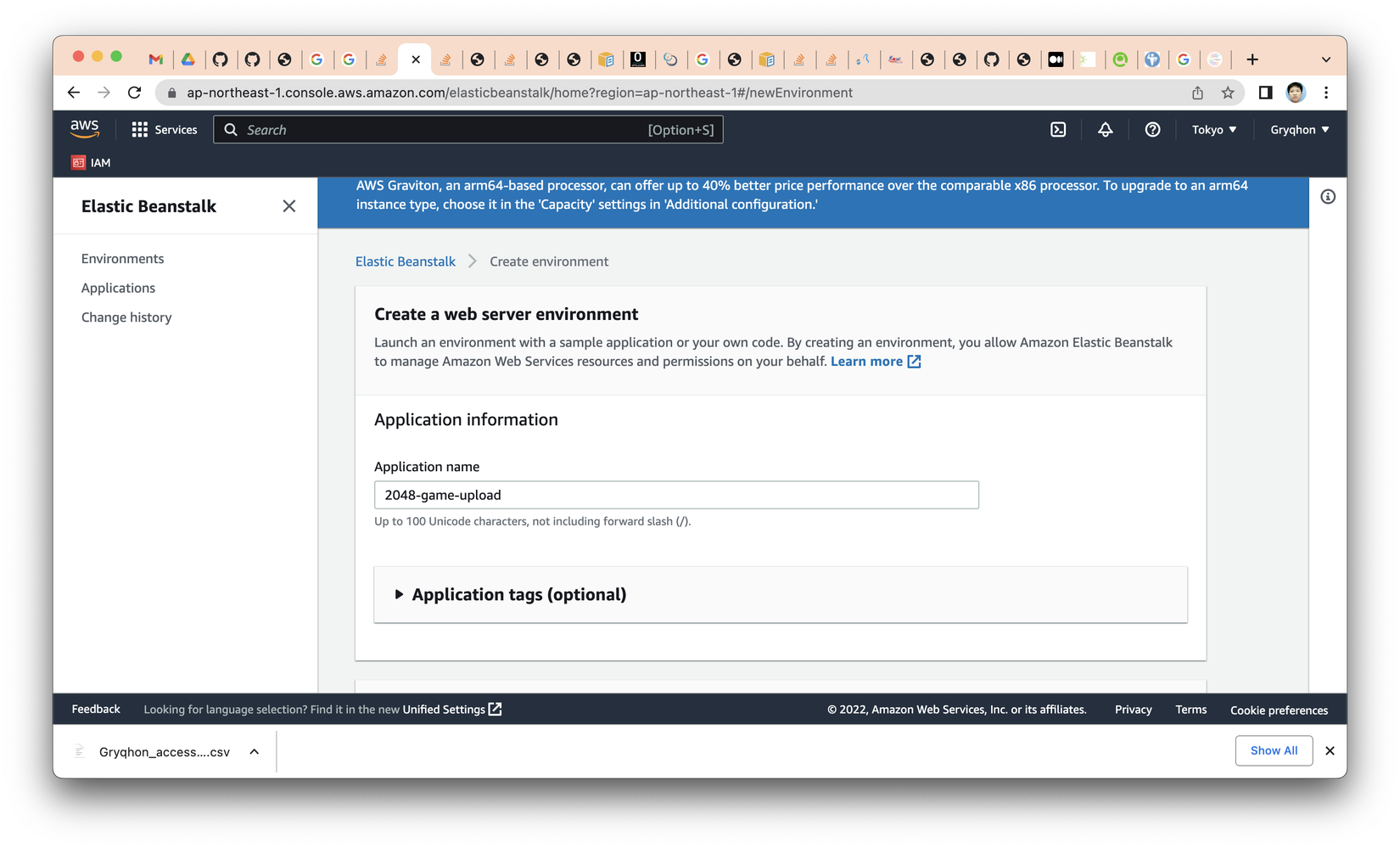
Task: Open the AWS help question mark icon
Action: coord(1152,130)
